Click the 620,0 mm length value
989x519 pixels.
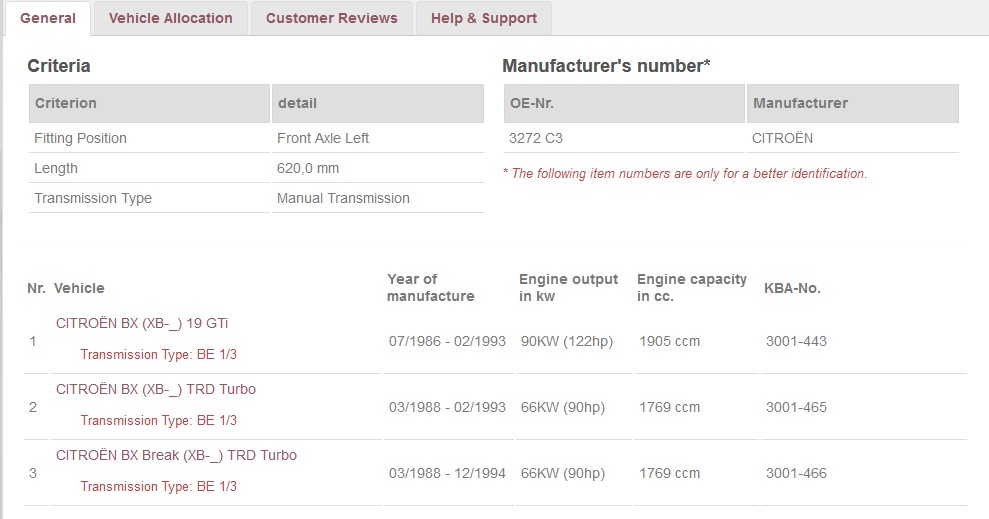click(308, 168)
